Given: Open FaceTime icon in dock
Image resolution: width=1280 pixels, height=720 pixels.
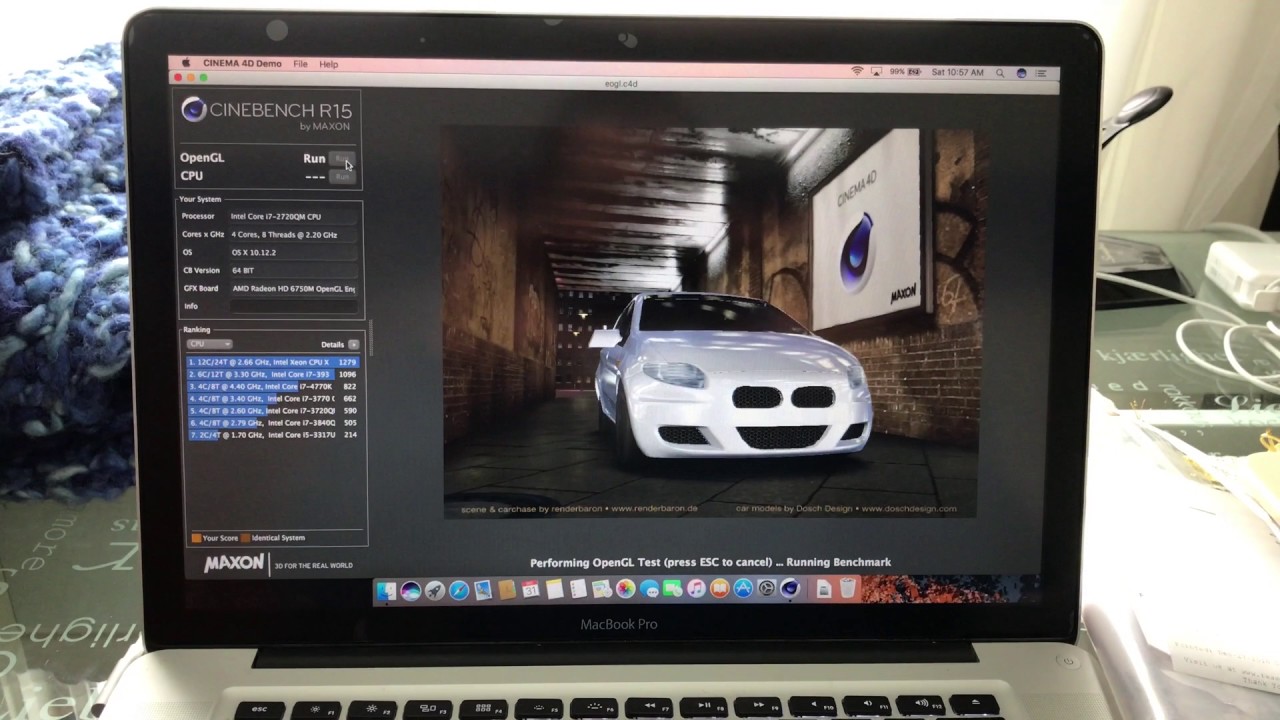Looking at the screenshot, I should point(673,590).
